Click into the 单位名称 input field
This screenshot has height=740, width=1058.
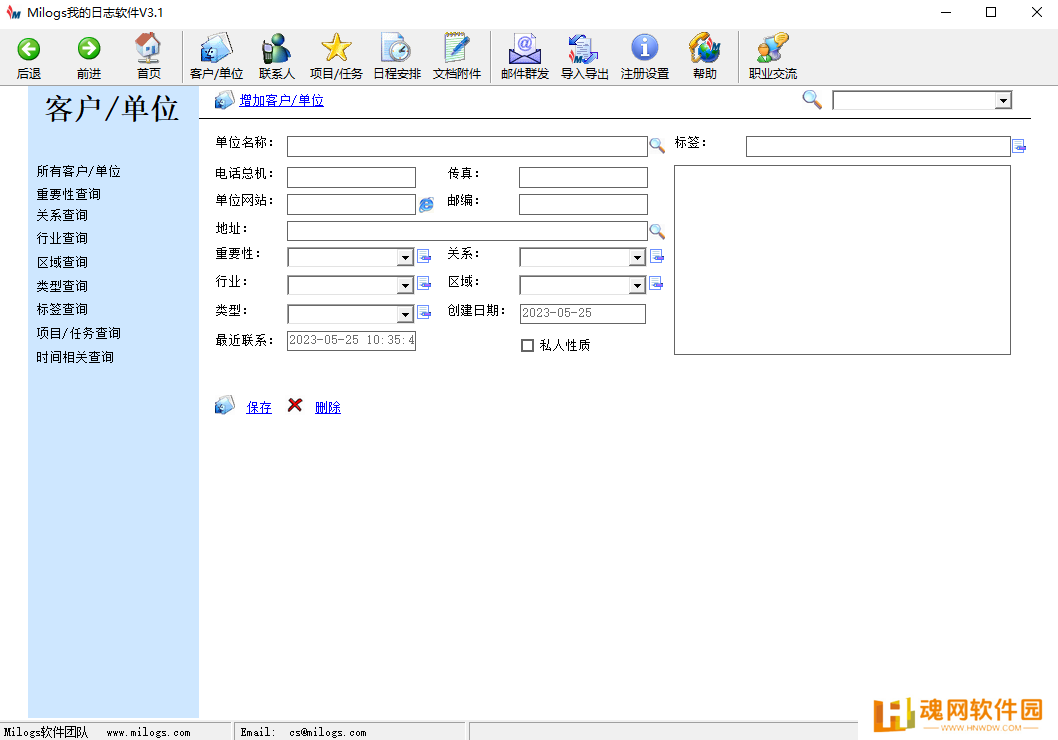point(467,146)
